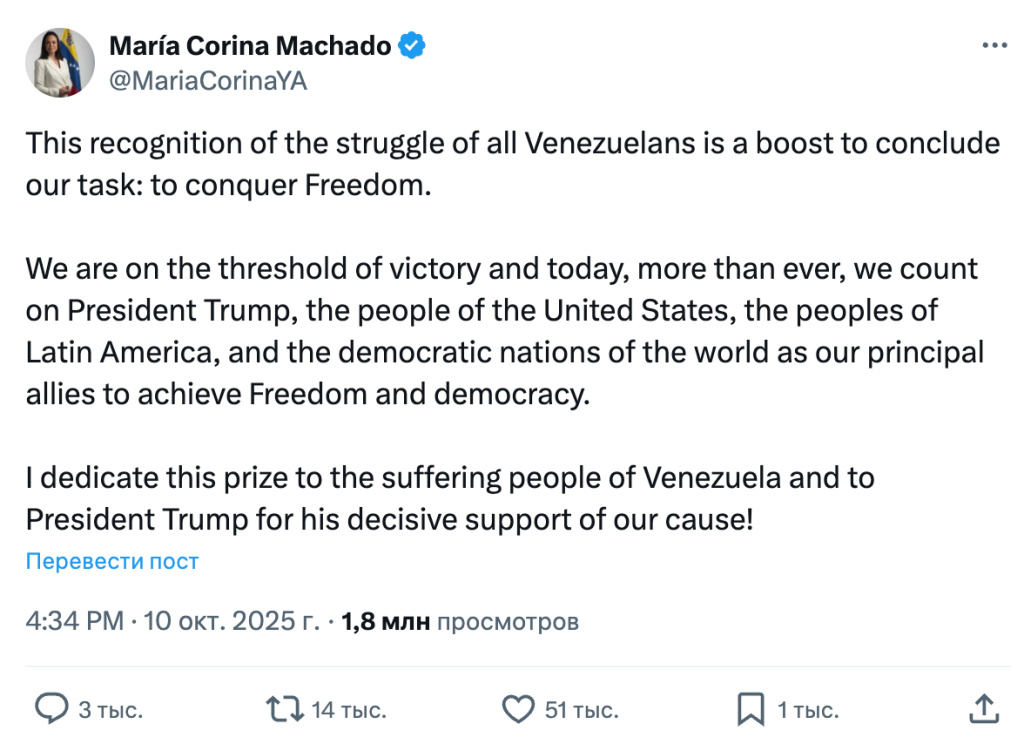This screenshot has width=1024, height=744.
Task: Click the paragraph starting "I dedicate this prize"
Action: 450,498
